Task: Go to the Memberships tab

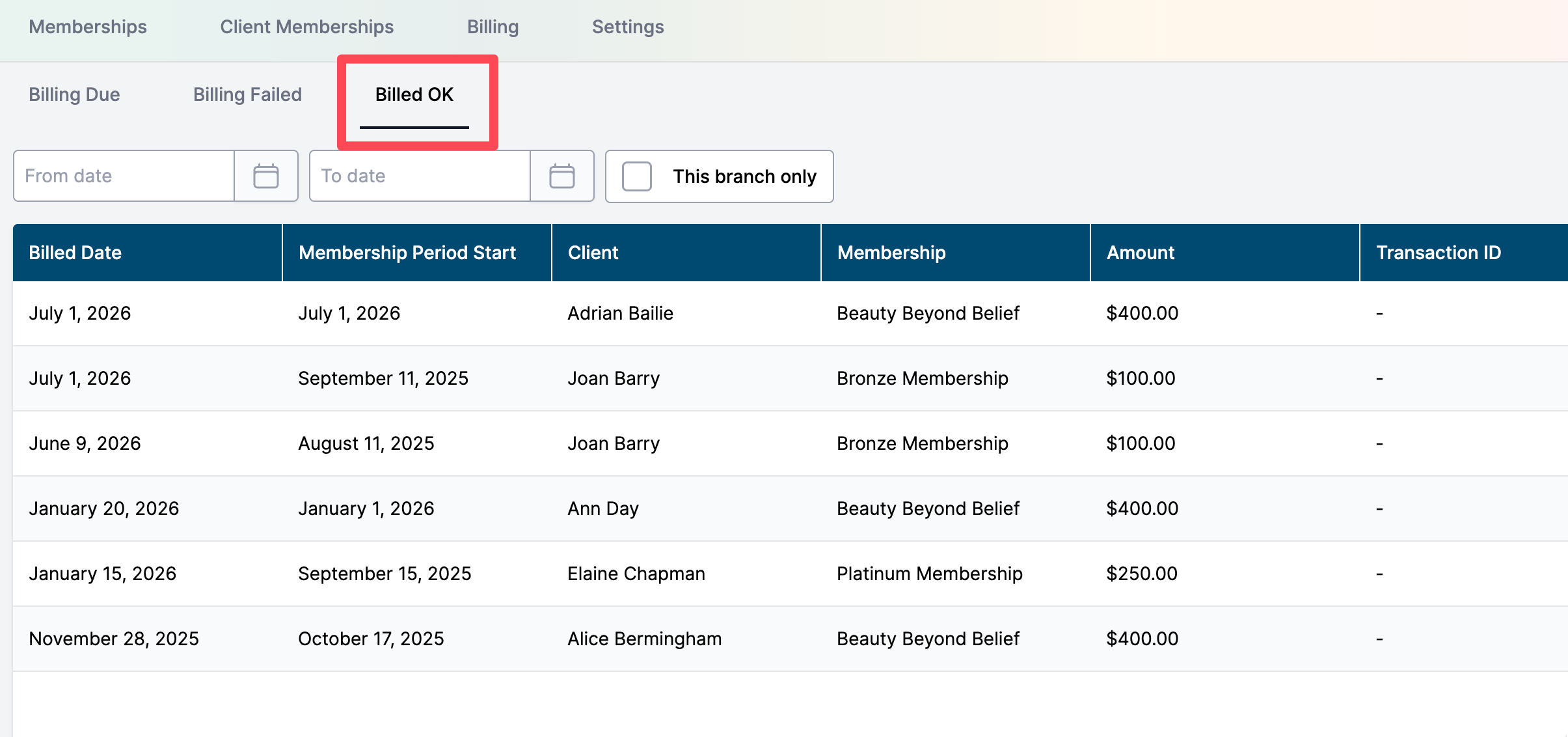Action: click(x=88, y=27)
